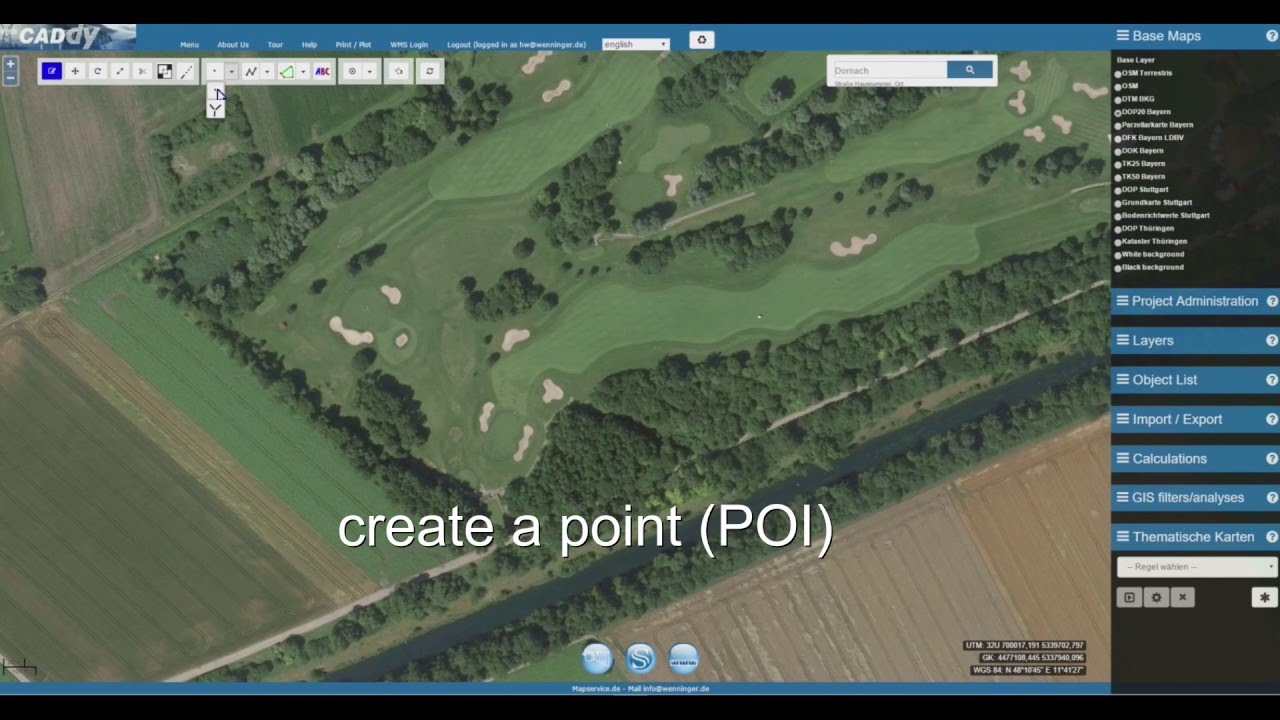Select the Kataster Thüringen base layer
This screenshot has width=1280, height=720.
click(1118, 242)
